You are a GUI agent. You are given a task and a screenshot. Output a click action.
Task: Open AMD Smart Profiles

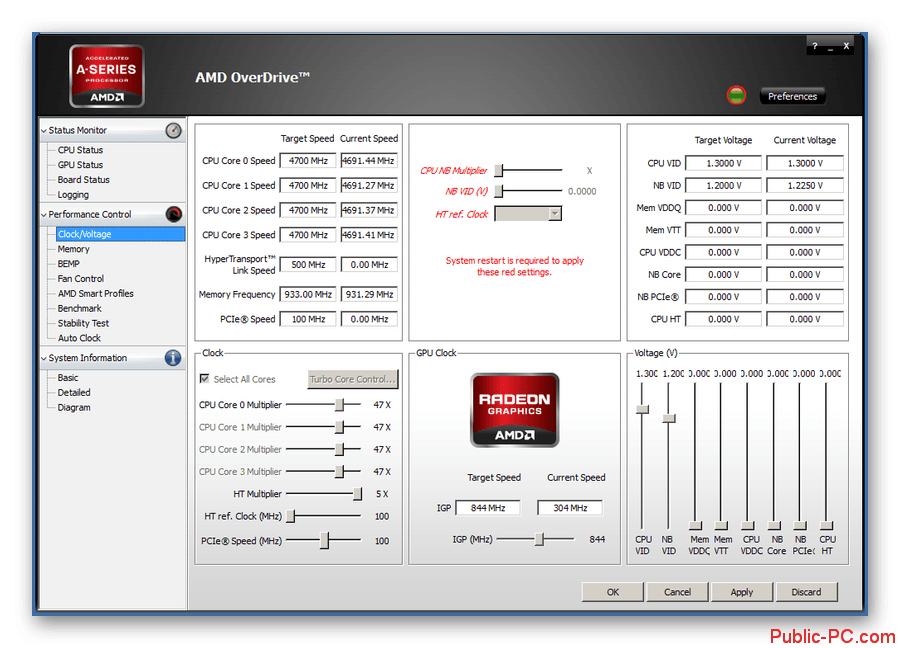click(x=95, y=294)
